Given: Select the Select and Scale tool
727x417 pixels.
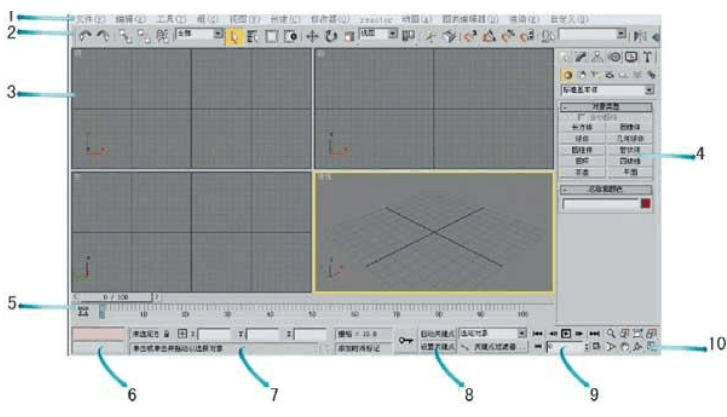Looking at the screenshot, I should pos(349,36).
